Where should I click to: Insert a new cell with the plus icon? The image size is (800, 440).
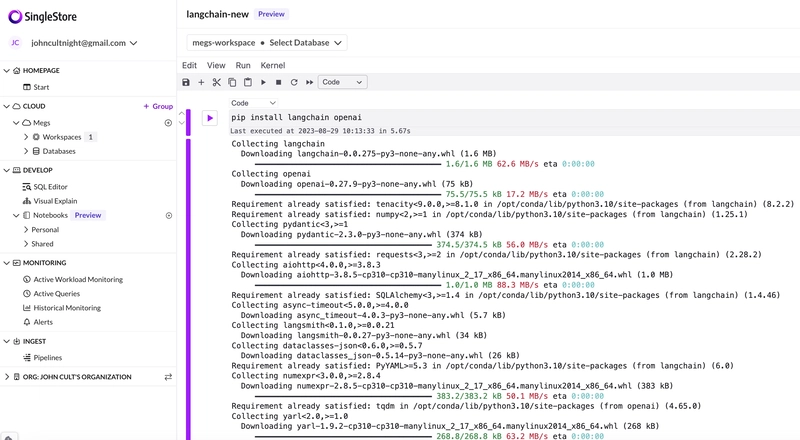[201, 82]
